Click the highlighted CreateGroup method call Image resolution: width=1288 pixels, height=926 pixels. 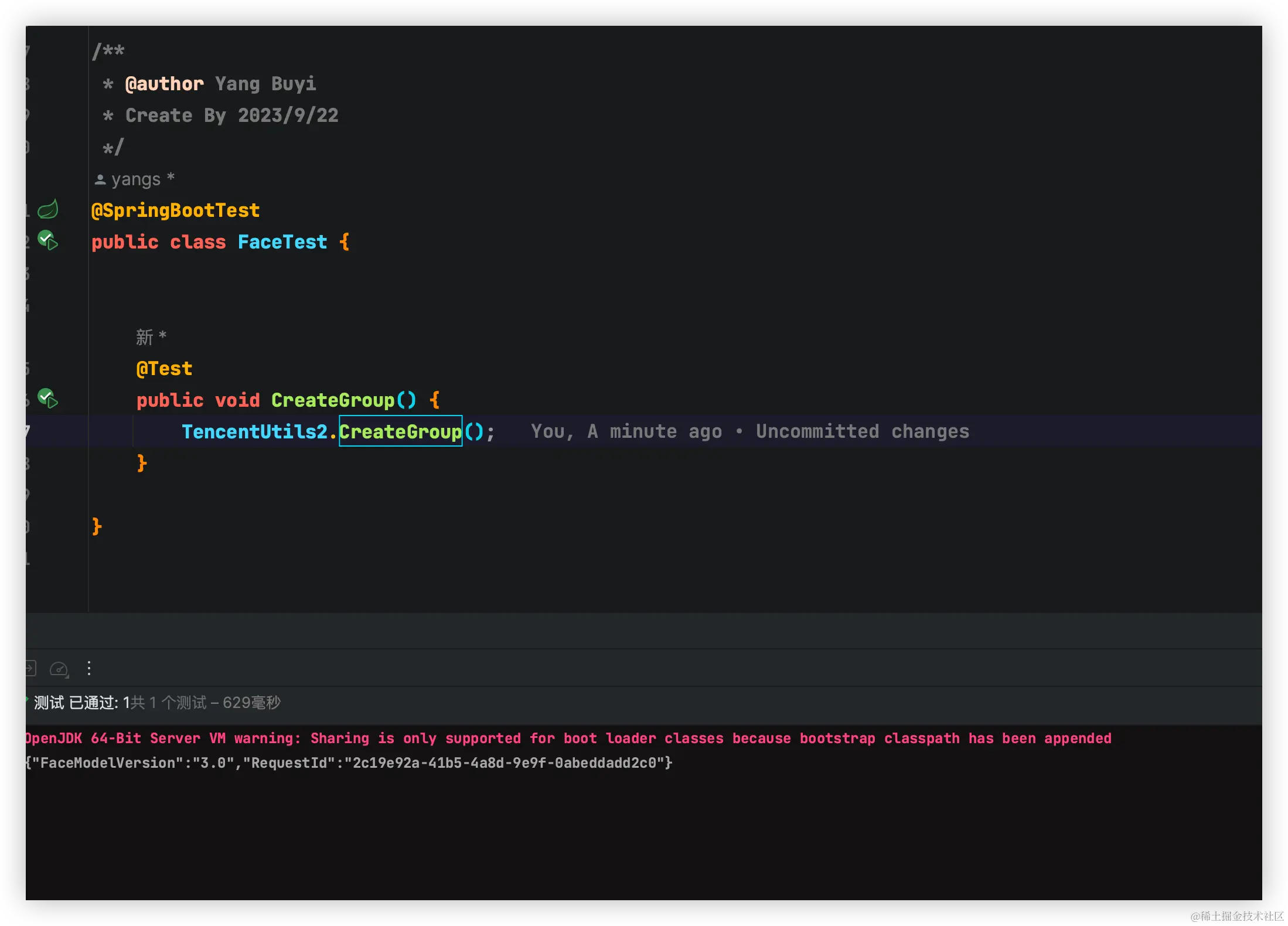coord(400,432)
